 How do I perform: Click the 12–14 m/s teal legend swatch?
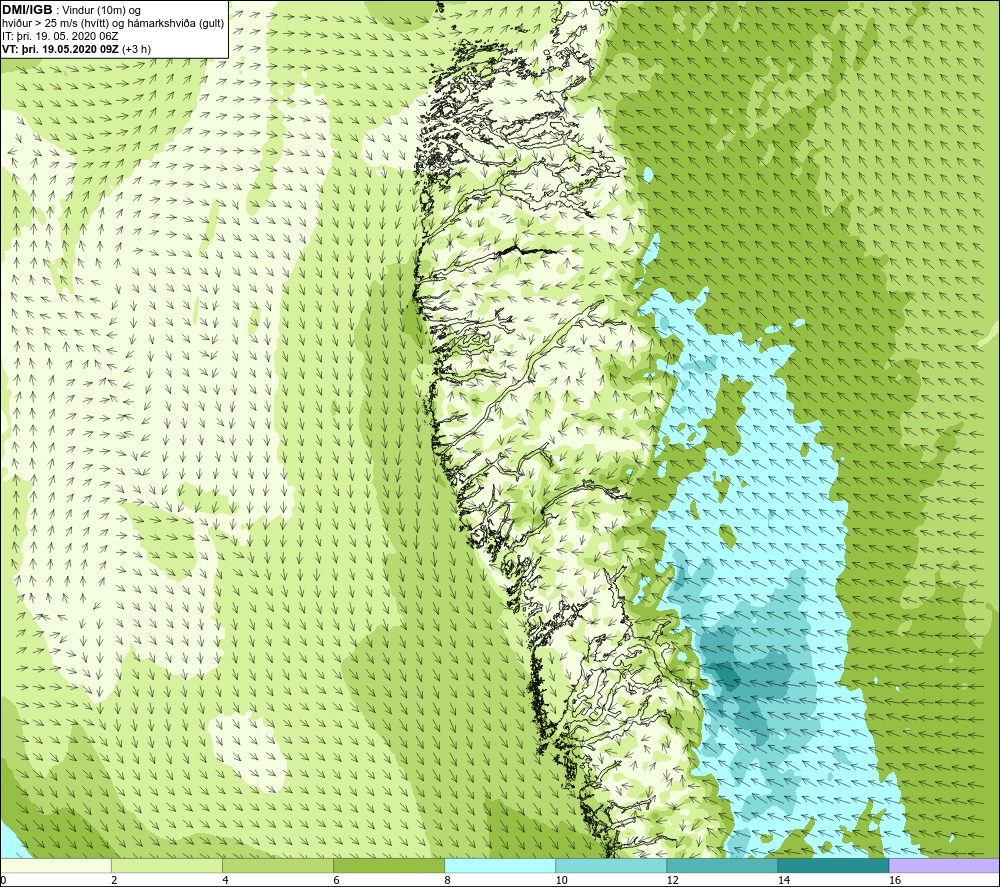[722, 865]
